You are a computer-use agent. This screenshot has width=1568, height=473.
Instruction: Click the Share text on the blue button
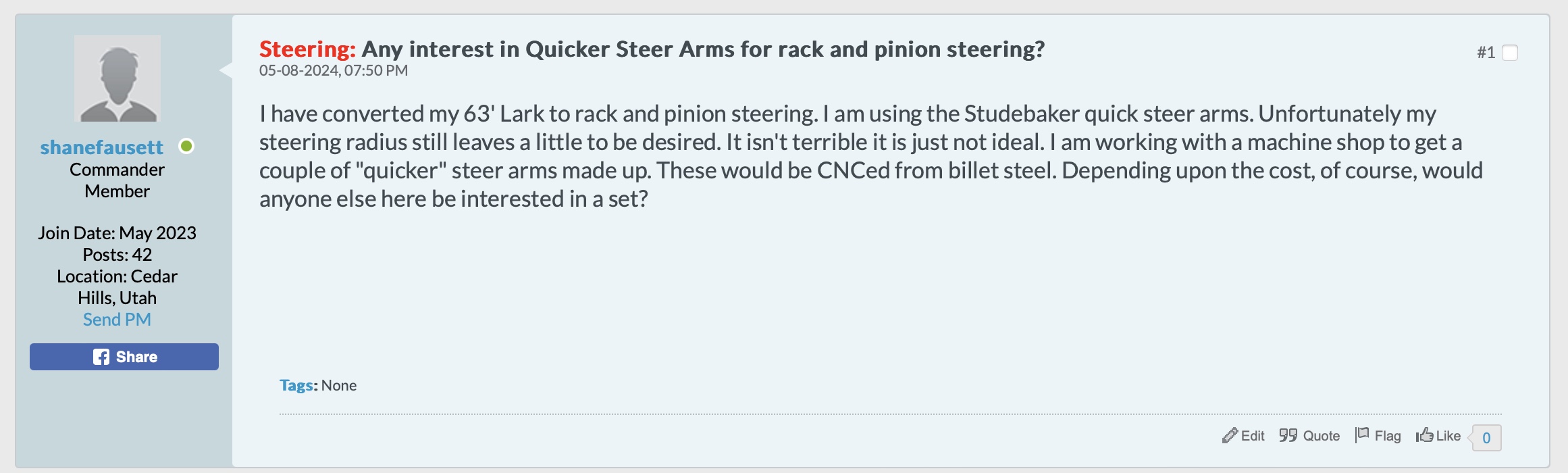coord(136,357)
